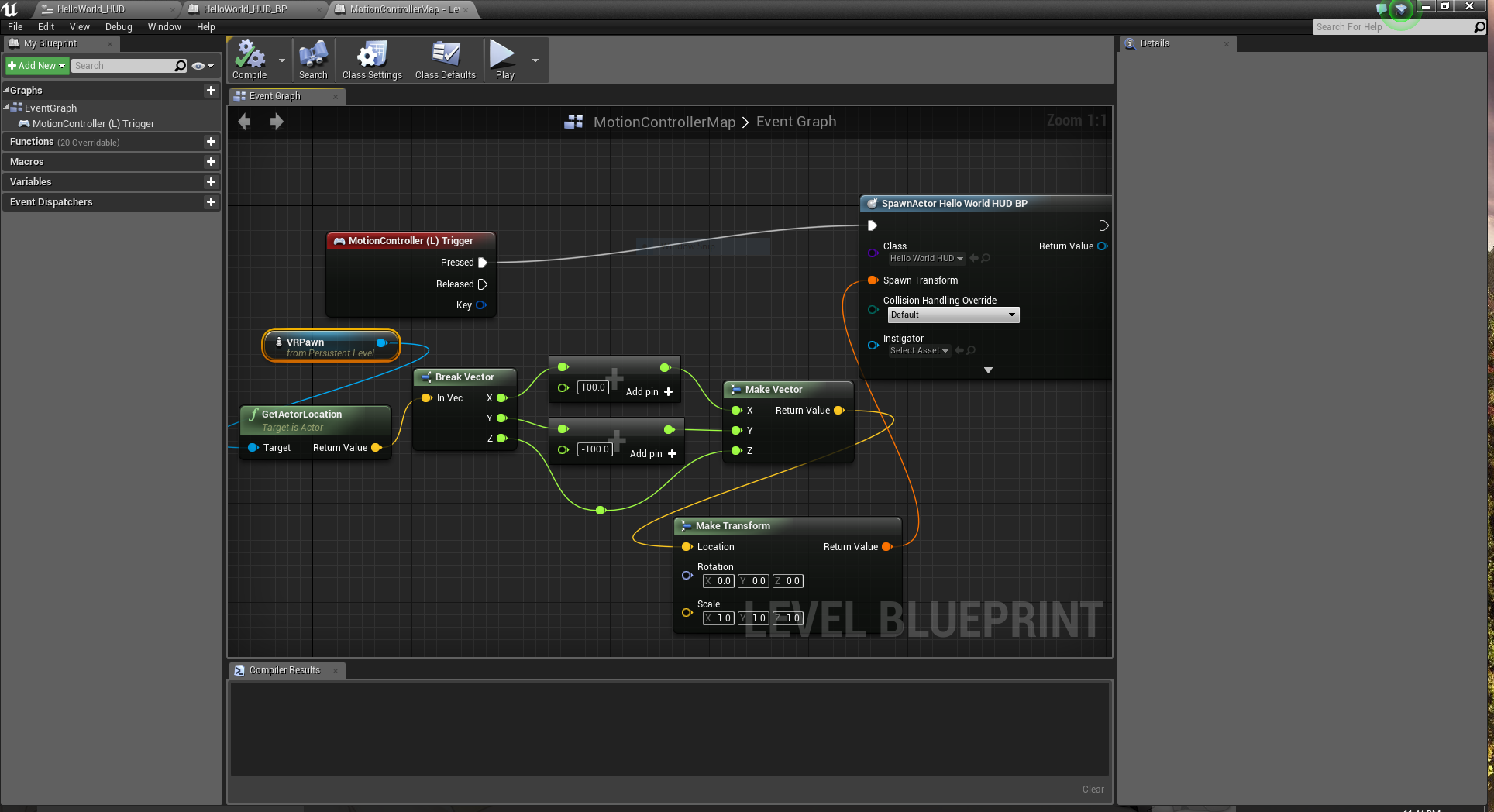Click Clear in Compiler Results
This screenshot has width=1494, height=812.
pos(1093,790)
